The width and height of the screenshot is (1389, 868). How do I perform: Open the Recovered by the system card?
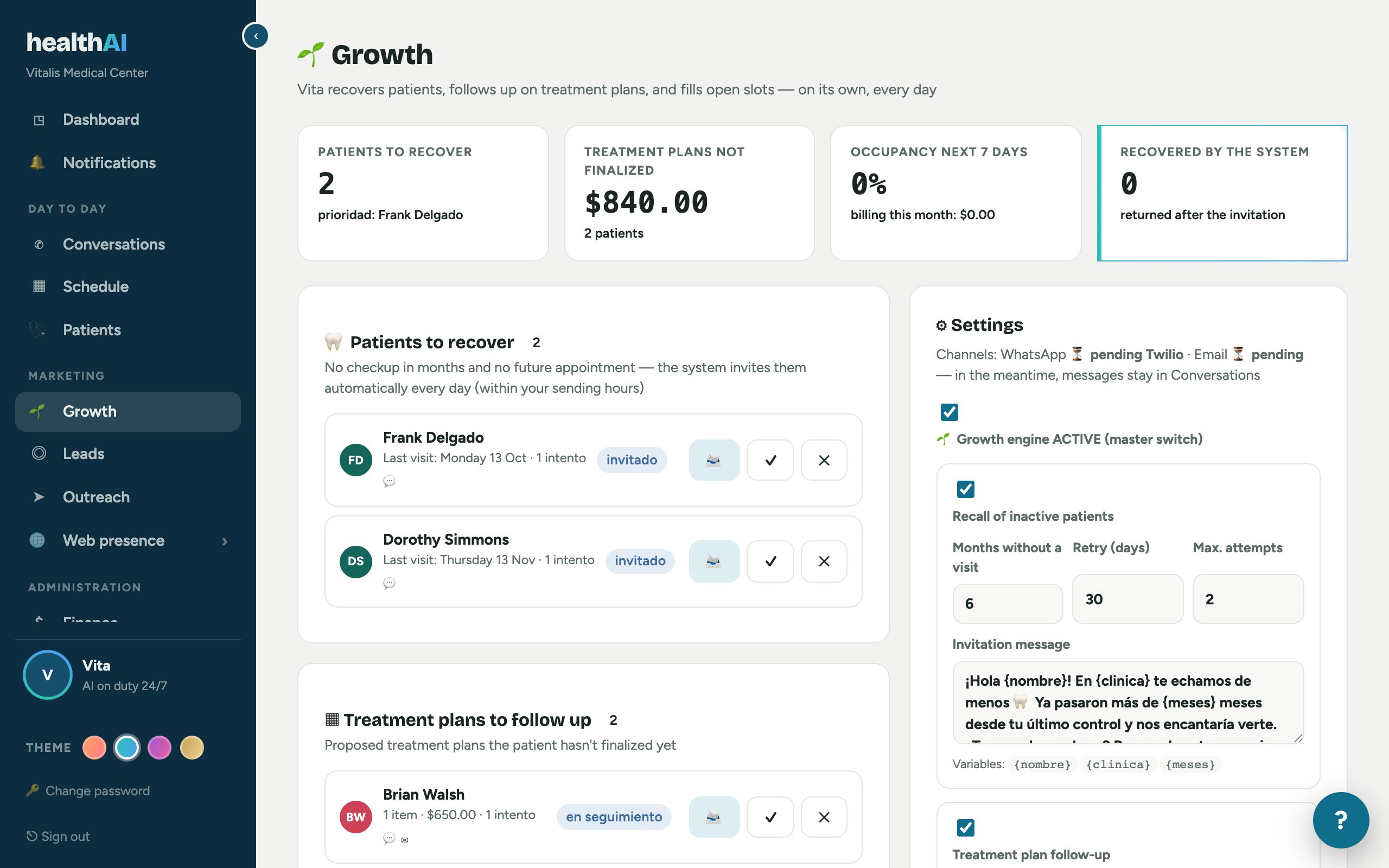pos(1222,193)
